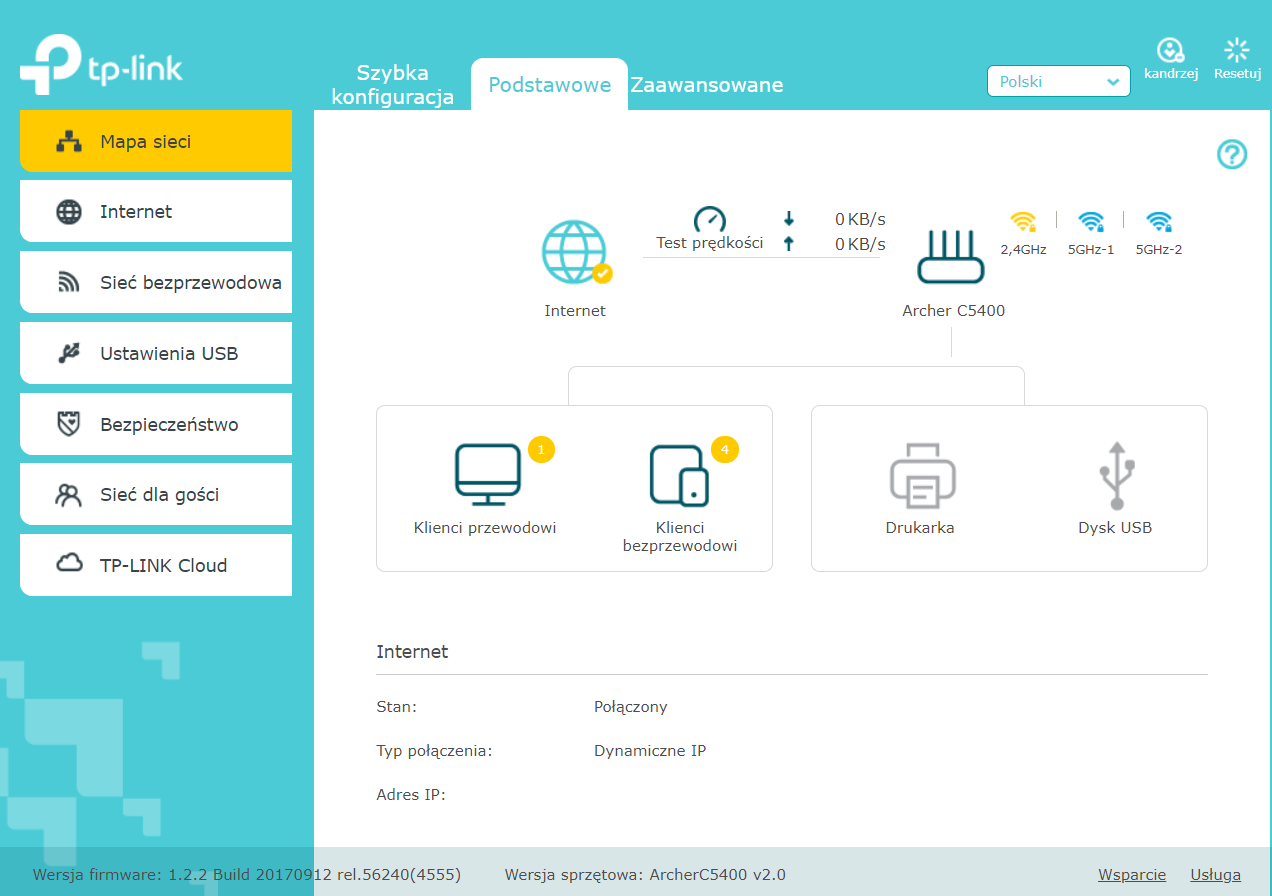1272x896 pixels.
Task: Click the Wsparcie link in footer
Action: point(1131,875)
